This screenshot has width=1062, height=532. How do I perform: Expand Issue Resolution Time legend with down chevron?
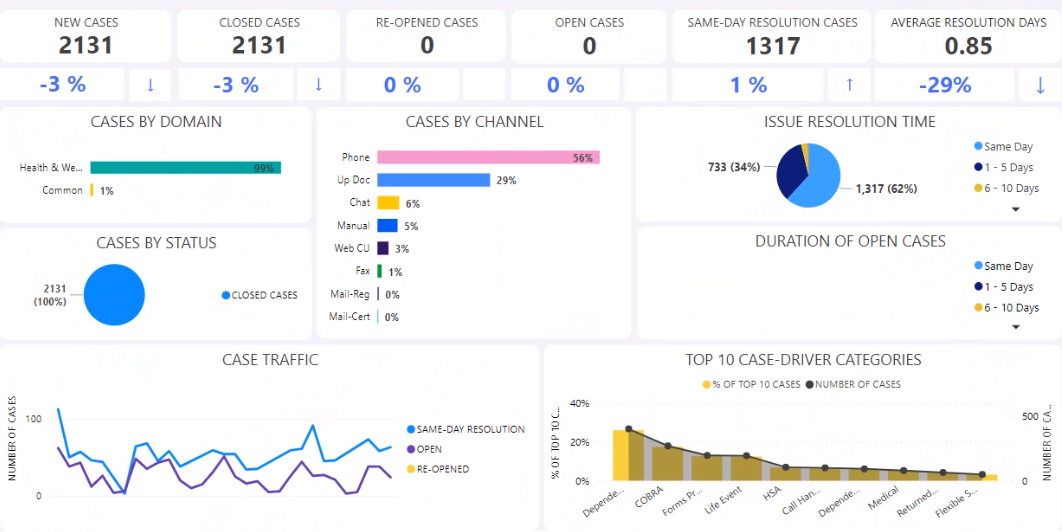tap(1016, 209)
